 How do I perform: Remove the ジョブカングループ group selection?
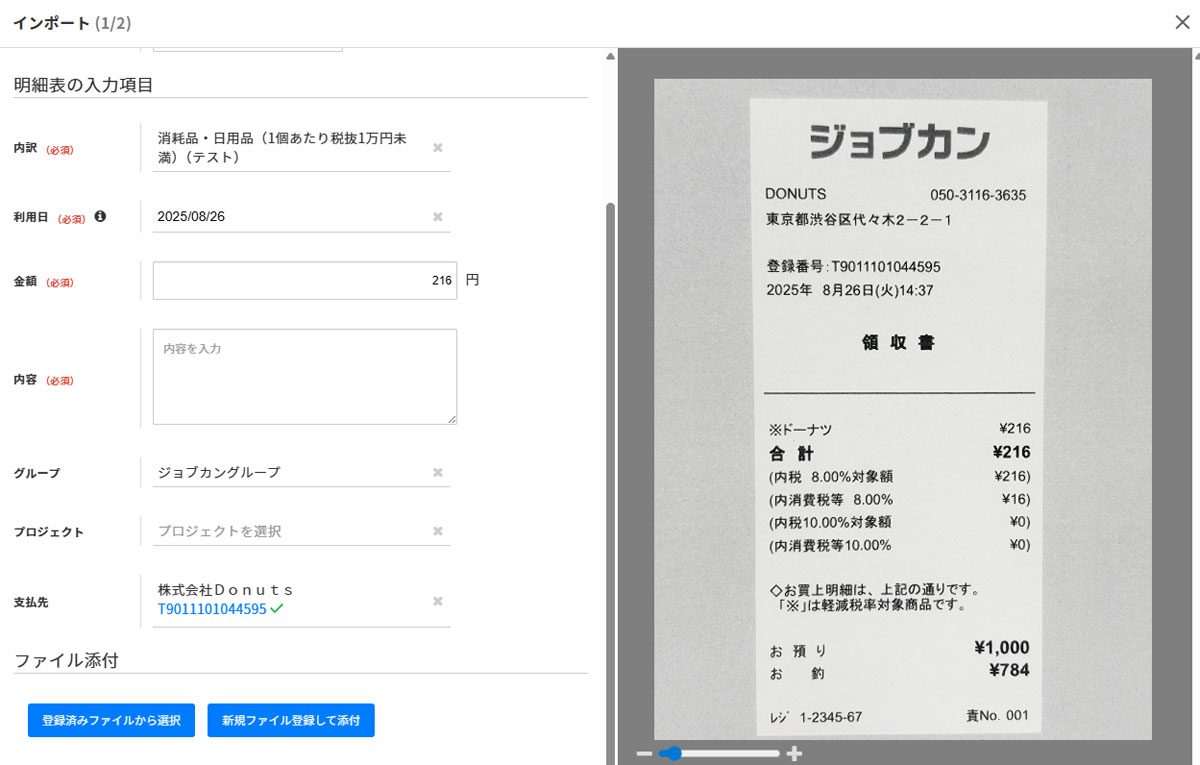click(x=437, y=472)
